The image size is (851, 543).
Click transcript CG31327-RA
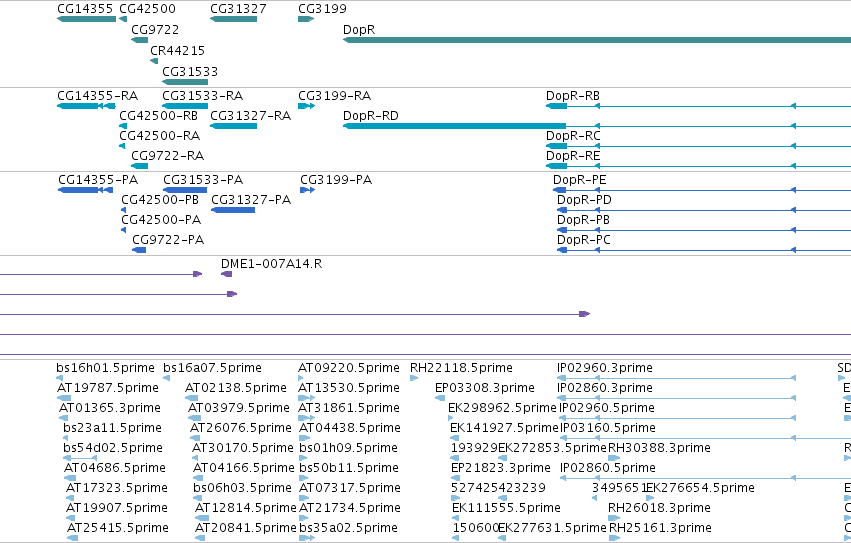point(233,126)
